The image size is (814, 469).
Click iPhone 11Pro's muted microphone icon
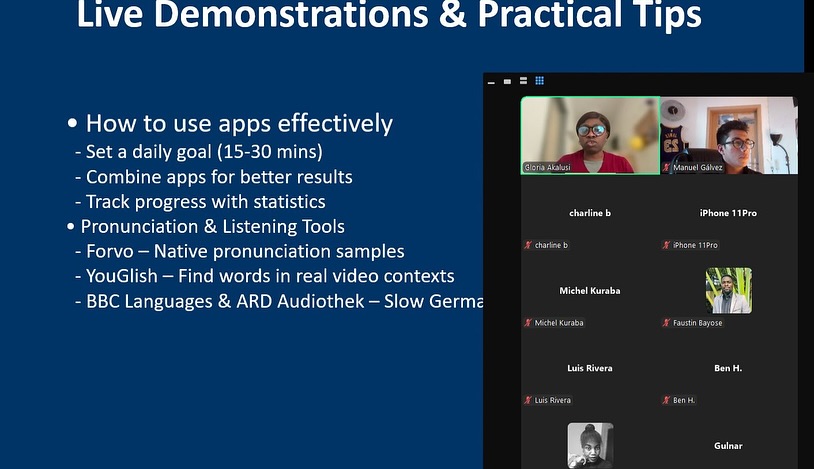click(x=666, y=245)
